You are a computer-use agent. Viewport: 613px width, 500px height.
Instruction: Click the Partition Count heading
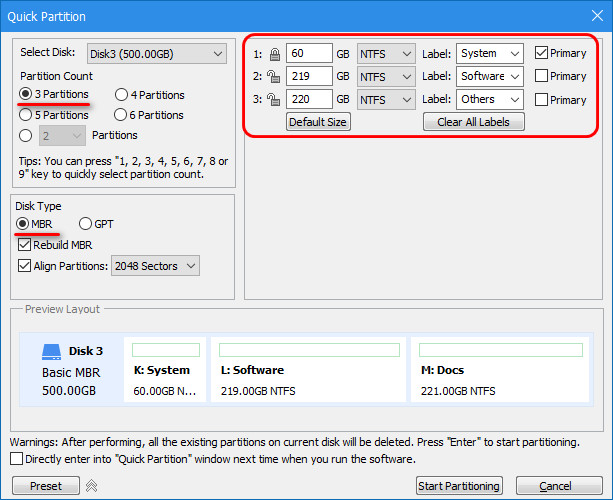tap(57, 76)
